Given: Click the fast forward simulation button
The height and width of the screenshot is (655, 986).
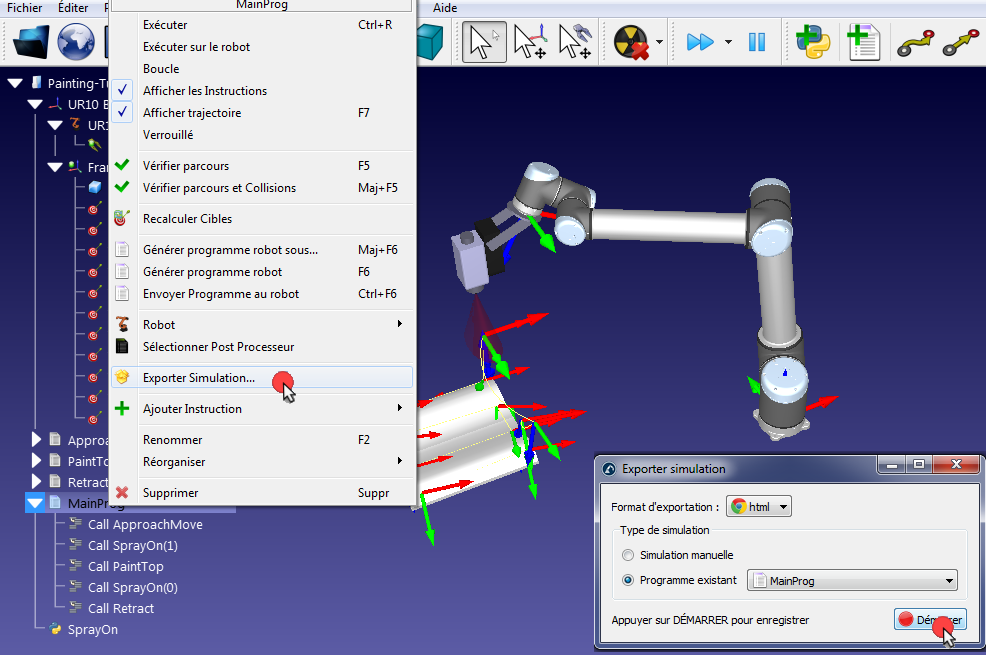Looking at the screenshot, I should click(x=700, y=42).
